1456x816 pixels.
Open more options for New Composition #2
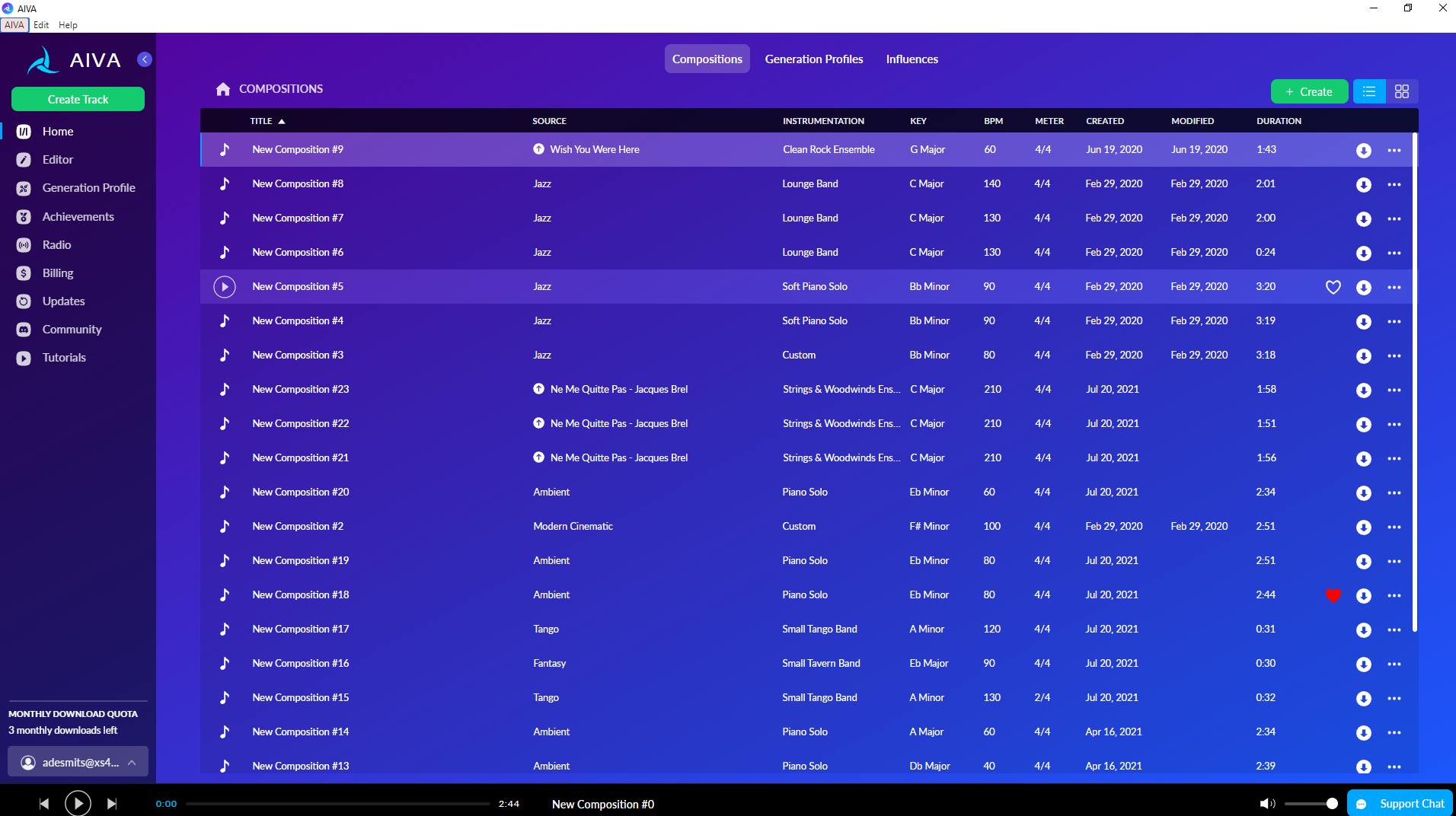pyautogui.click(x=1394, y=528)
